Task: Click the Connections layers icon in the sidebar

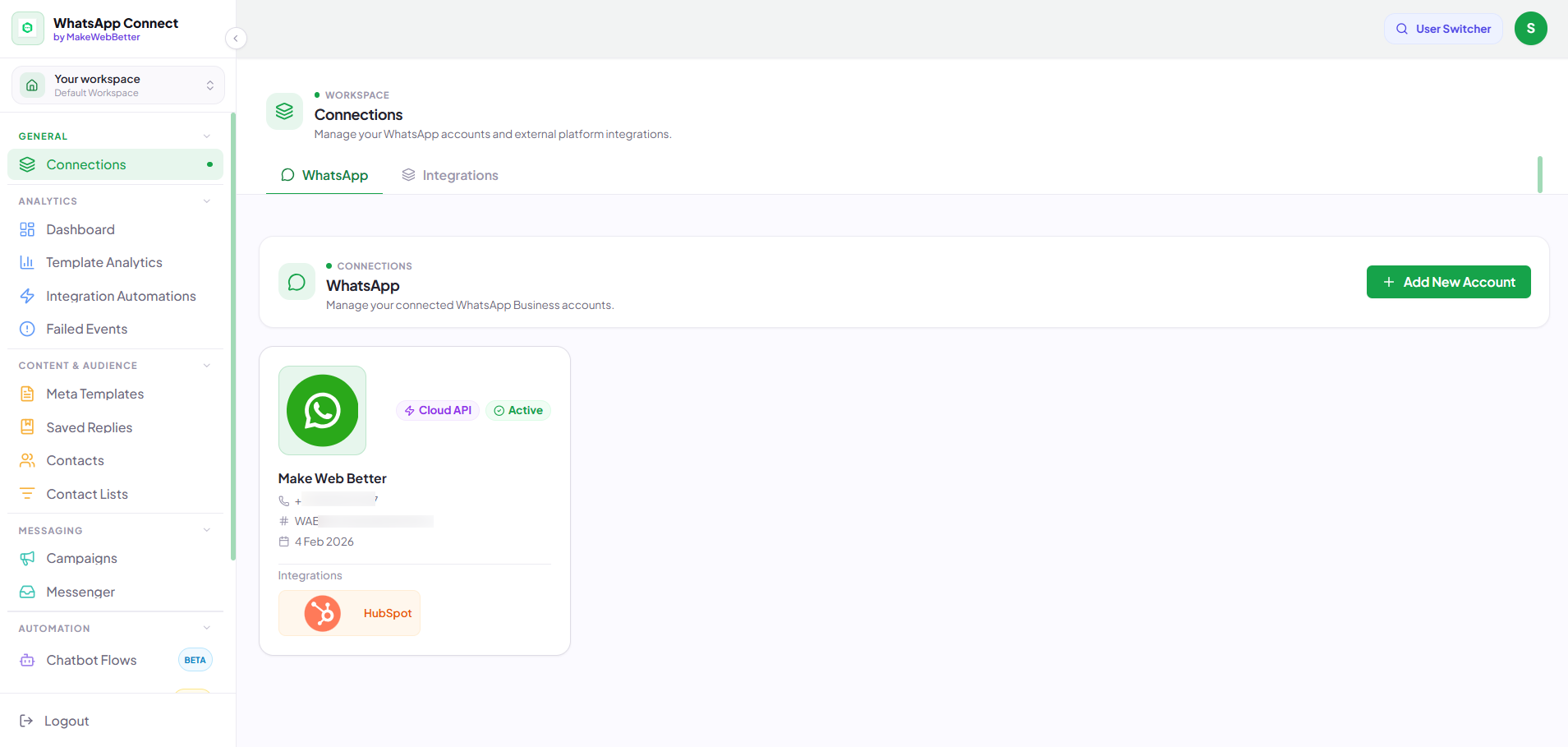Action: pyautogui.click(x=27, y=164)
